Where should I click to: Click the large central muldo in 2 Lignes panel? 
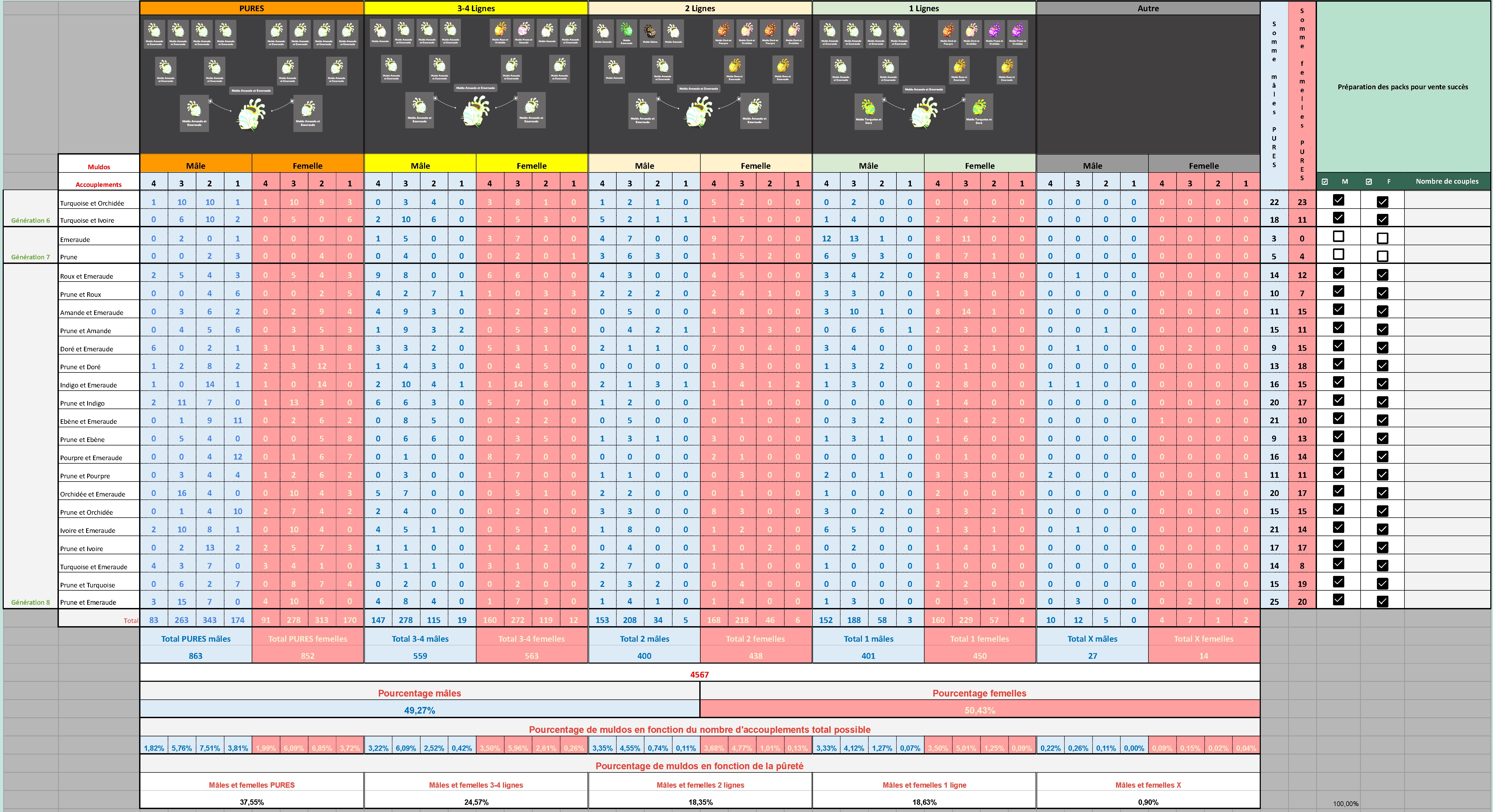[698, 112]
